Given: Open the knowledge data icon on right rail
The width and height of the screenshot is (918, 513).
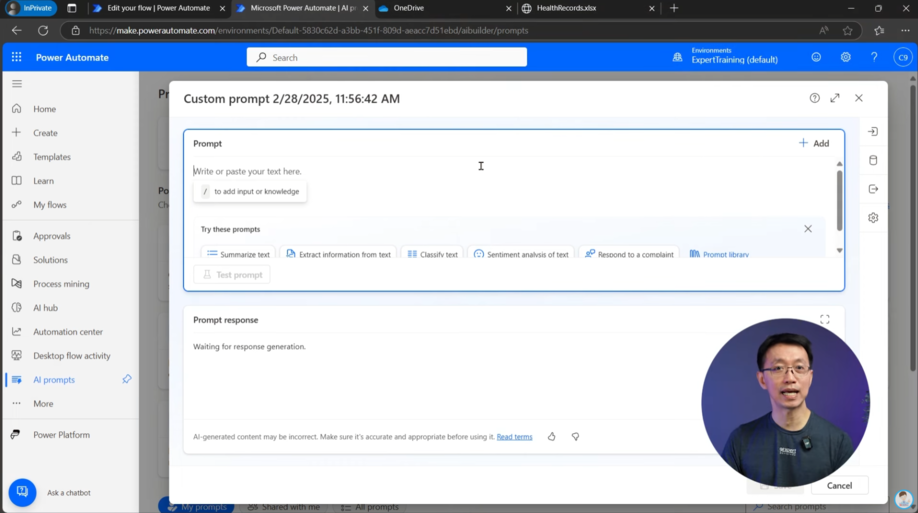Looking at the screenshot, I should (873, 160).
